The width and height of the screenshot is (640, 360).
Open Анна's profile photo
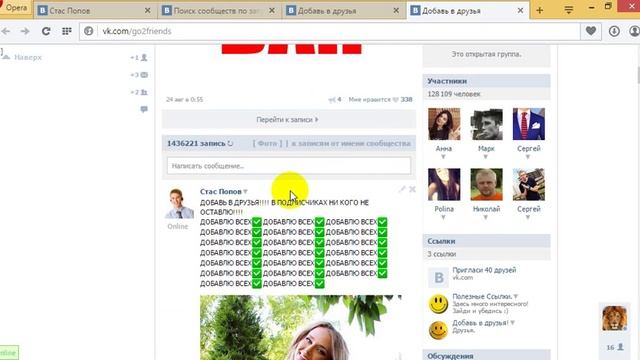[x=444, y=124]
